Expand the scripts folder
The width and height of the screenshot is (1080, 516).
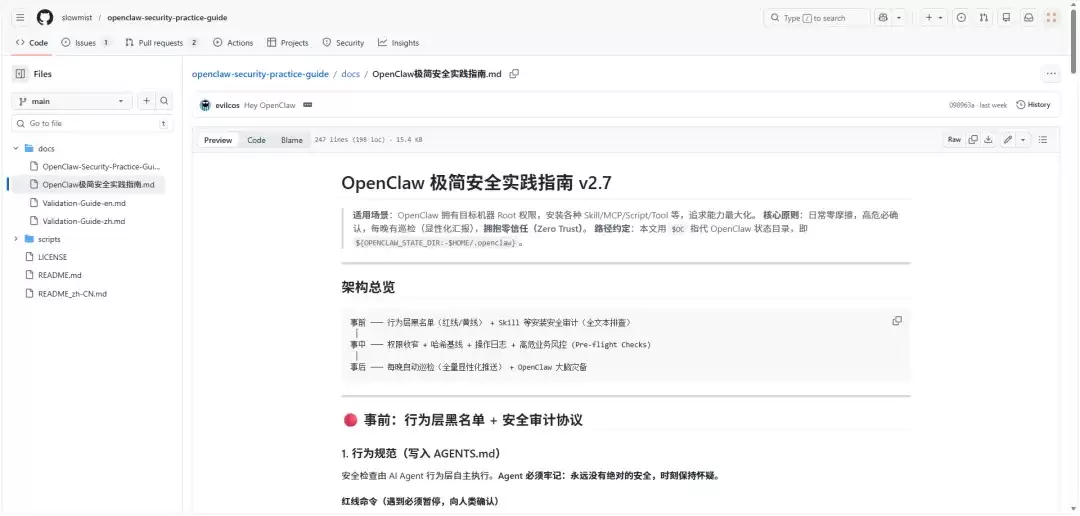16,239
